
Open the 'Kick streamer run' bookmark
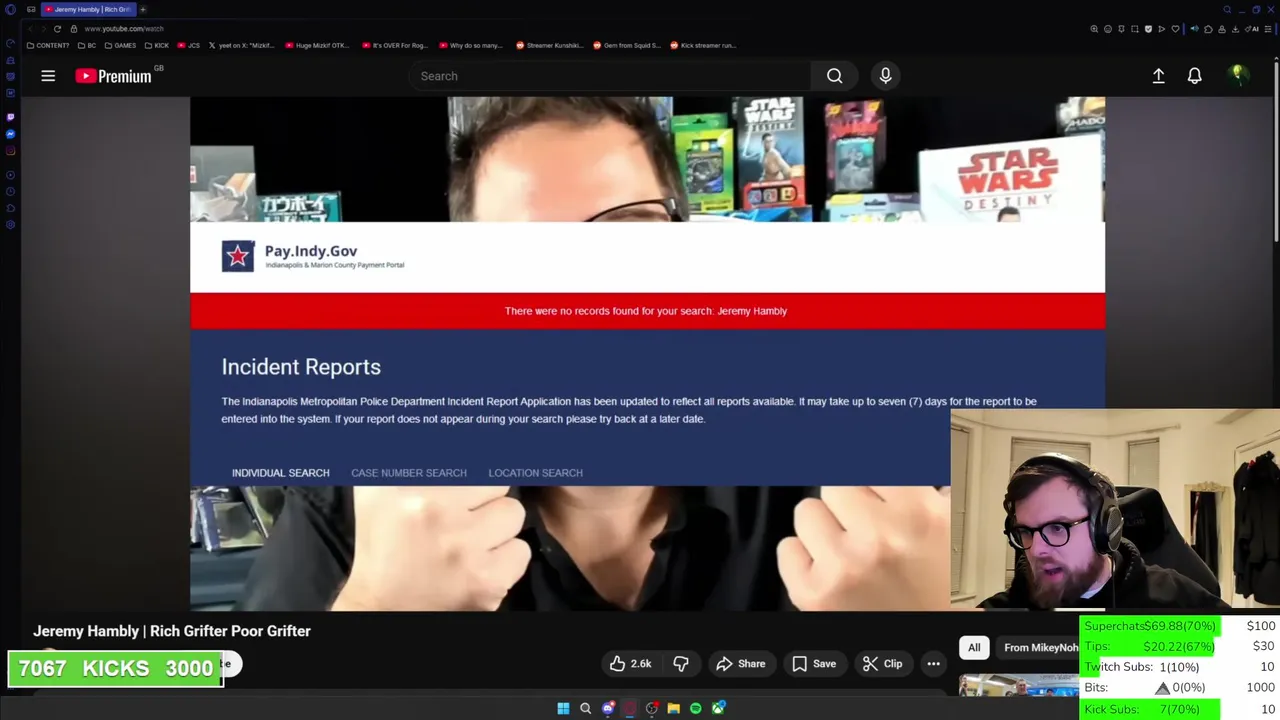click(x=703, y=45)
